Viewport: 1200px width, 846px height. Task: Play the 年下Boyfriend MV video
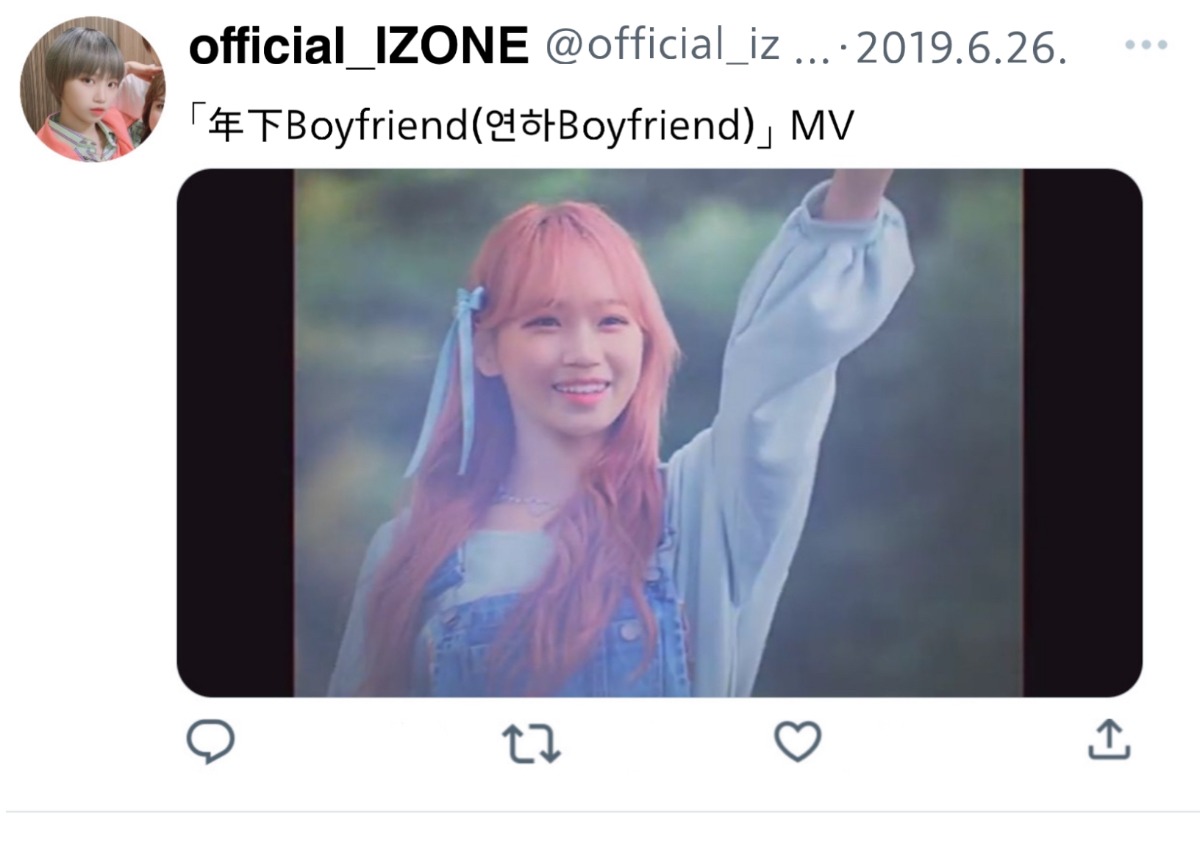coord(659,433)
